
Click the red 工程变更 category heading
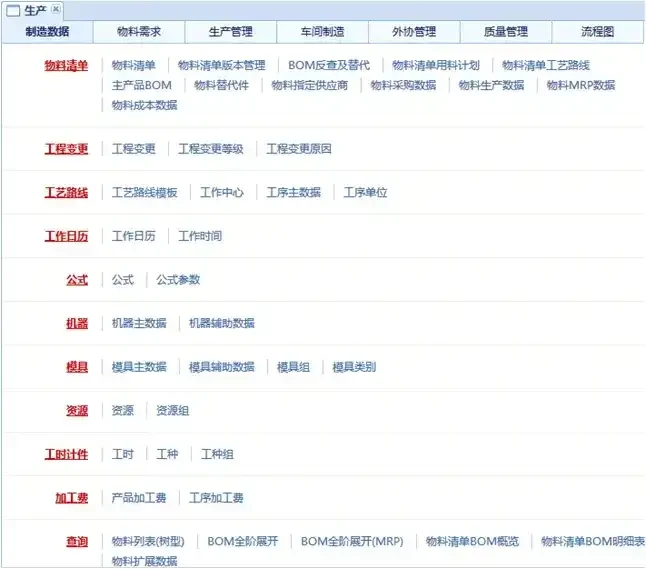66,149
